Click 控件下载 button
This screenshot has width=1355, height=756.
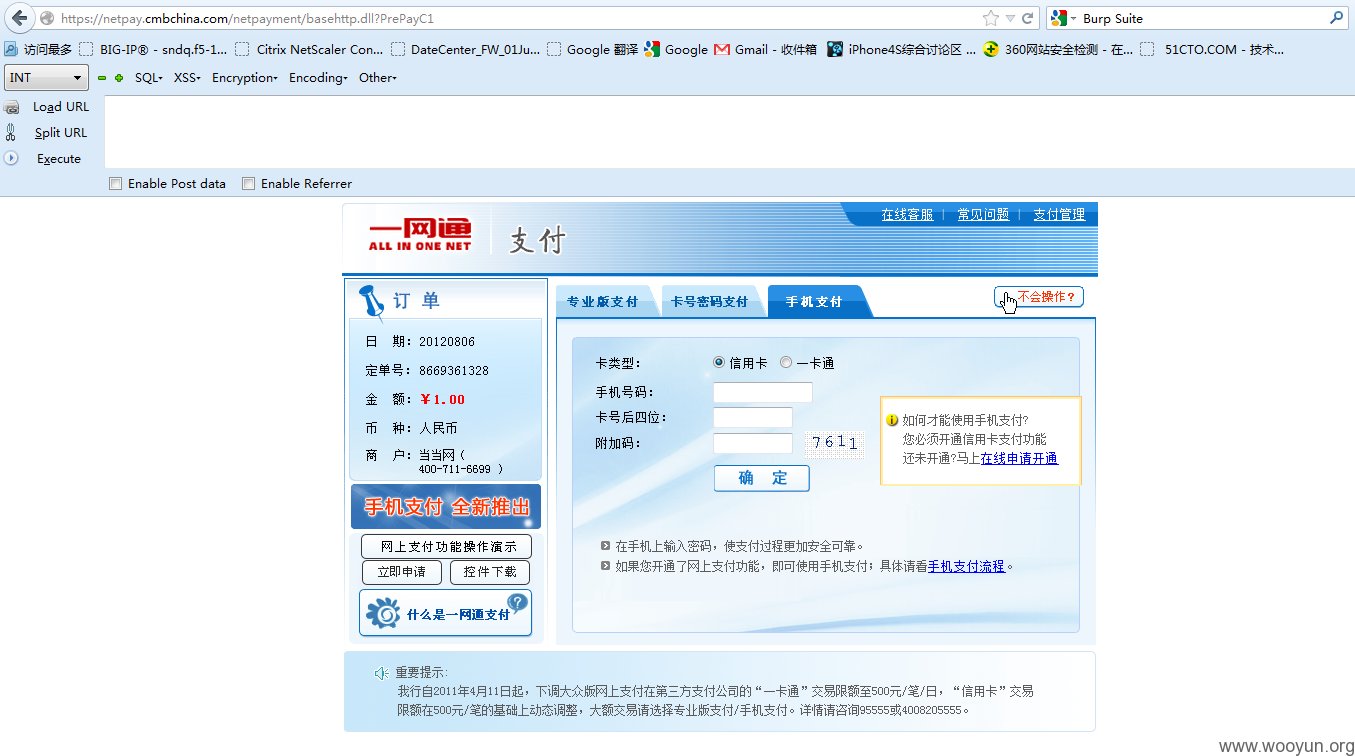[490, 572]
